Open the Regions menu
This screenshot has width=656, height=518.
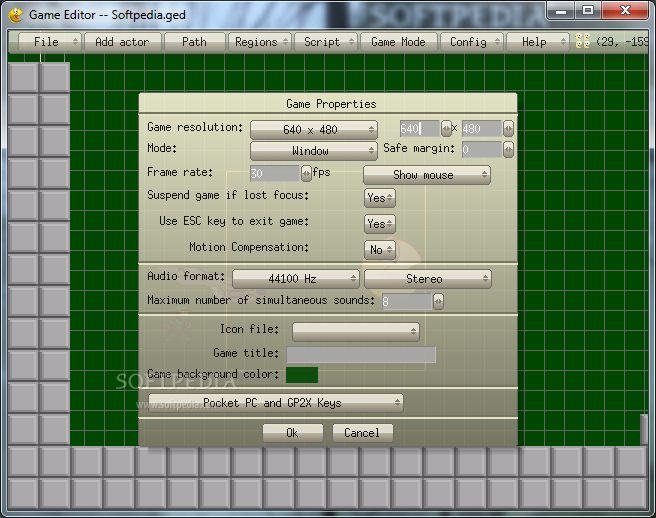[259, 42]
